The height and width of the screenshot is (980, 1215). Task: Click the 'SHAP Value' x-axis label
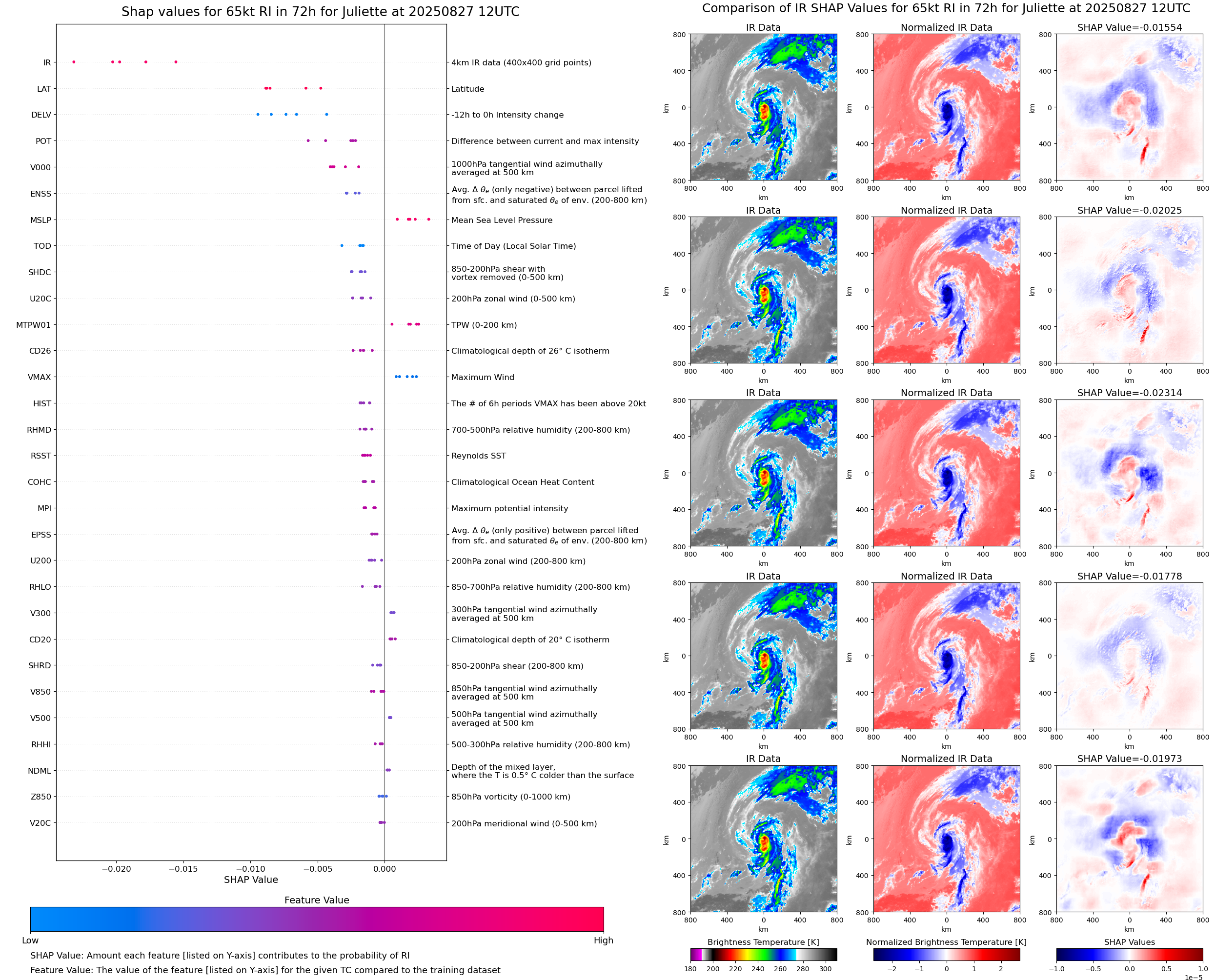click(251, 880)
